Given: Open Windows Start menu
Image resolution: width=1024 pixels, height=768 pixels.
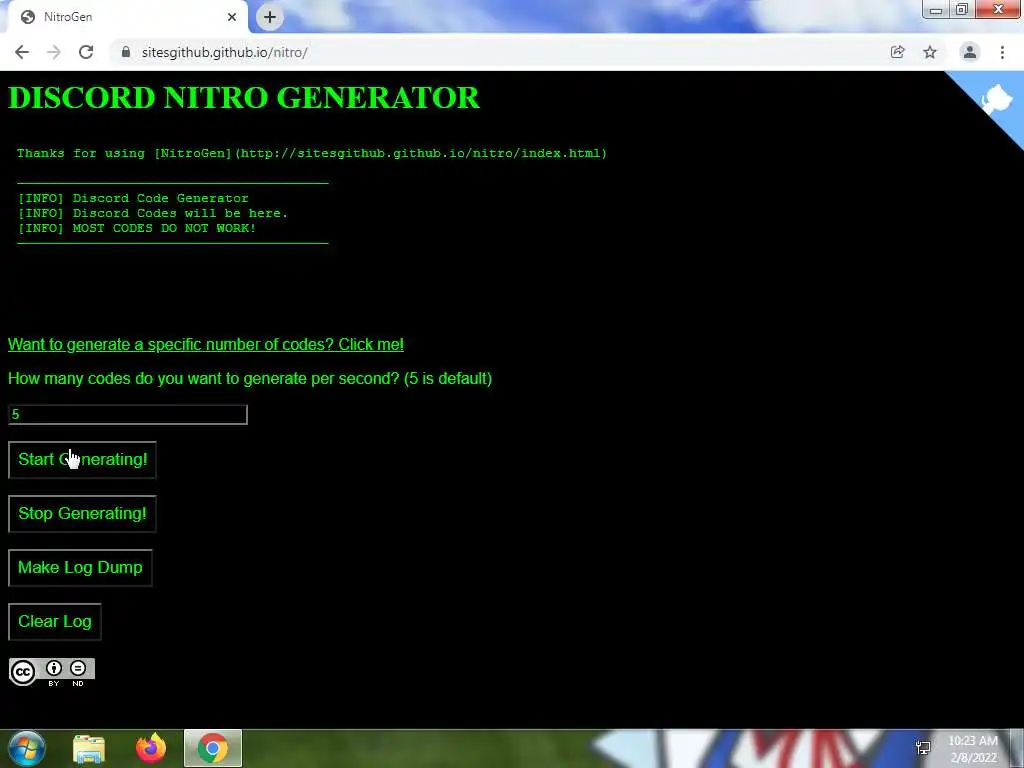Looking at the screenshot, I should pyautogui.click(x=27, y=748).
